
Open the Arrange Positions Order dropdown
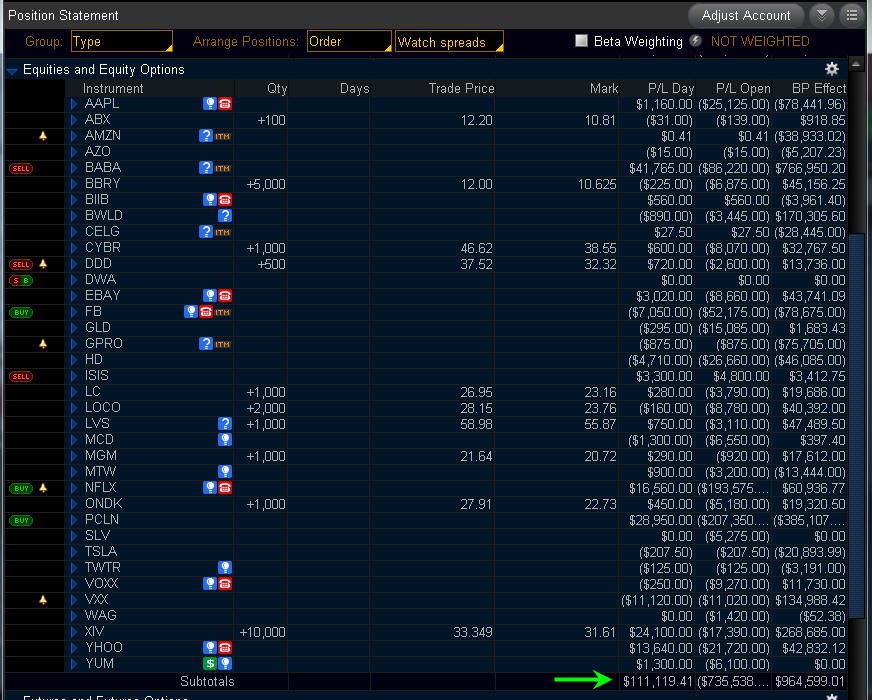tap(349, 42)
